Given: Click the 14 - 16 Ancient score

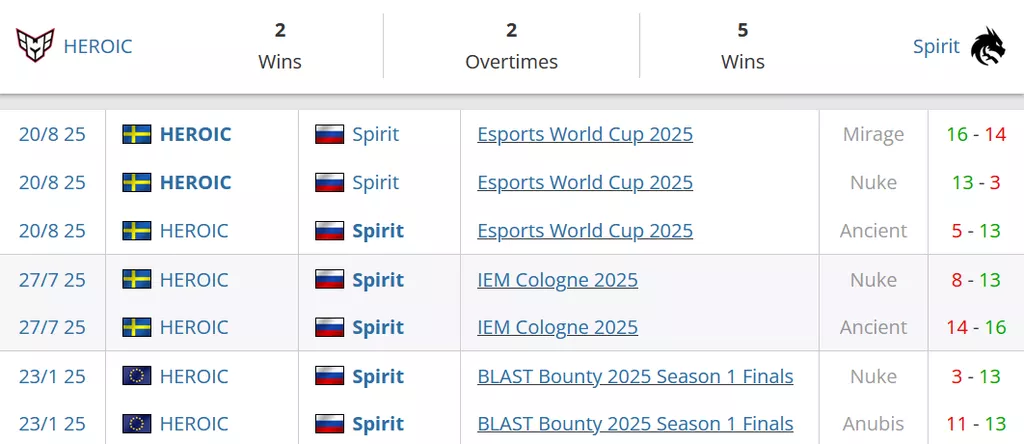Looking at the screenshot, I should [976, 327].
